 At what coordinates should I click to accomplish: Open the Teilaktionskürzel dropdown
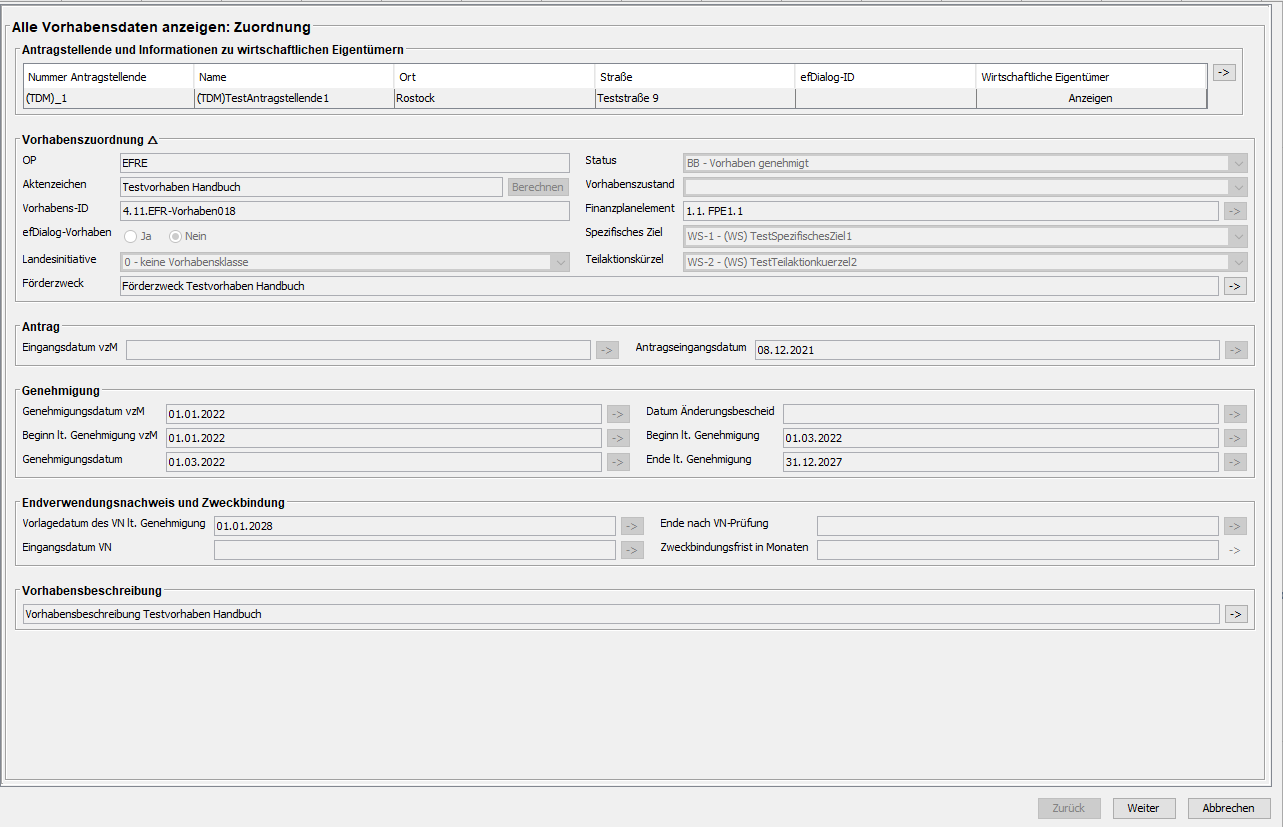click(1239, 262)
